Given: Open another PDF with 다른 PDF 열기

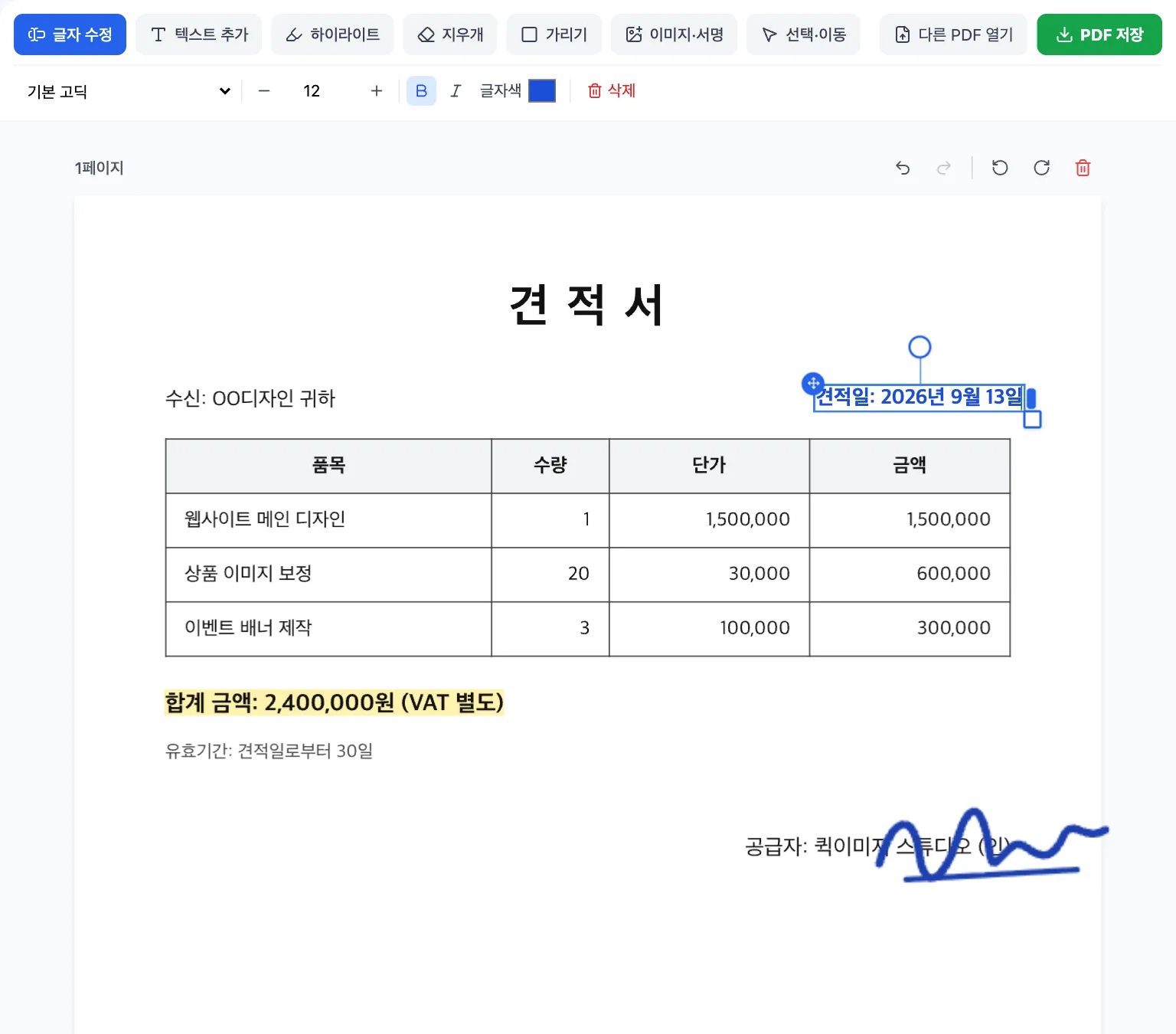Looking at the screenshot, I should [x=953, y=34].
